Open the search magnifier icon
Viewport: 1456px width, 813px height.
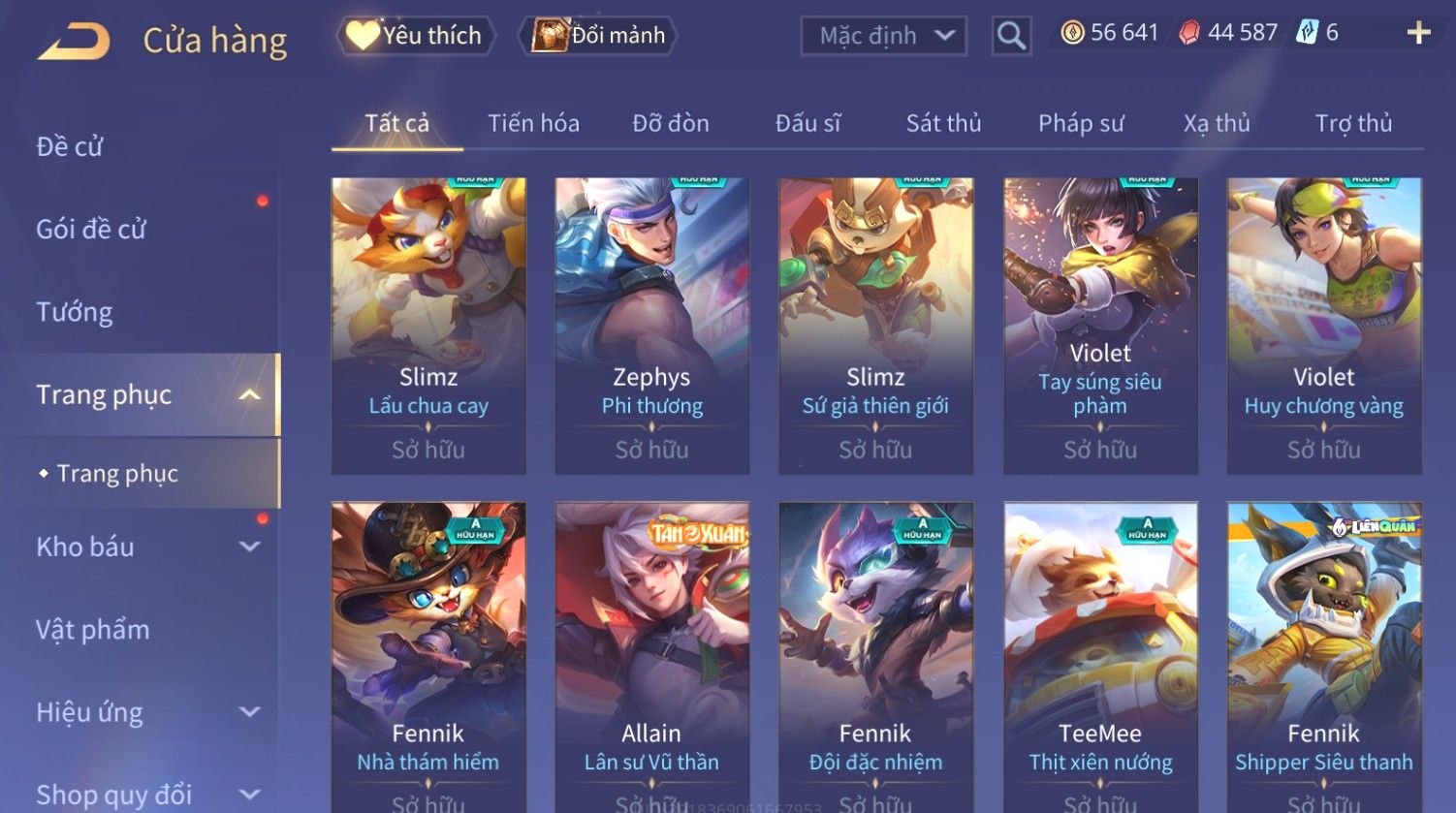(1011, 36)
